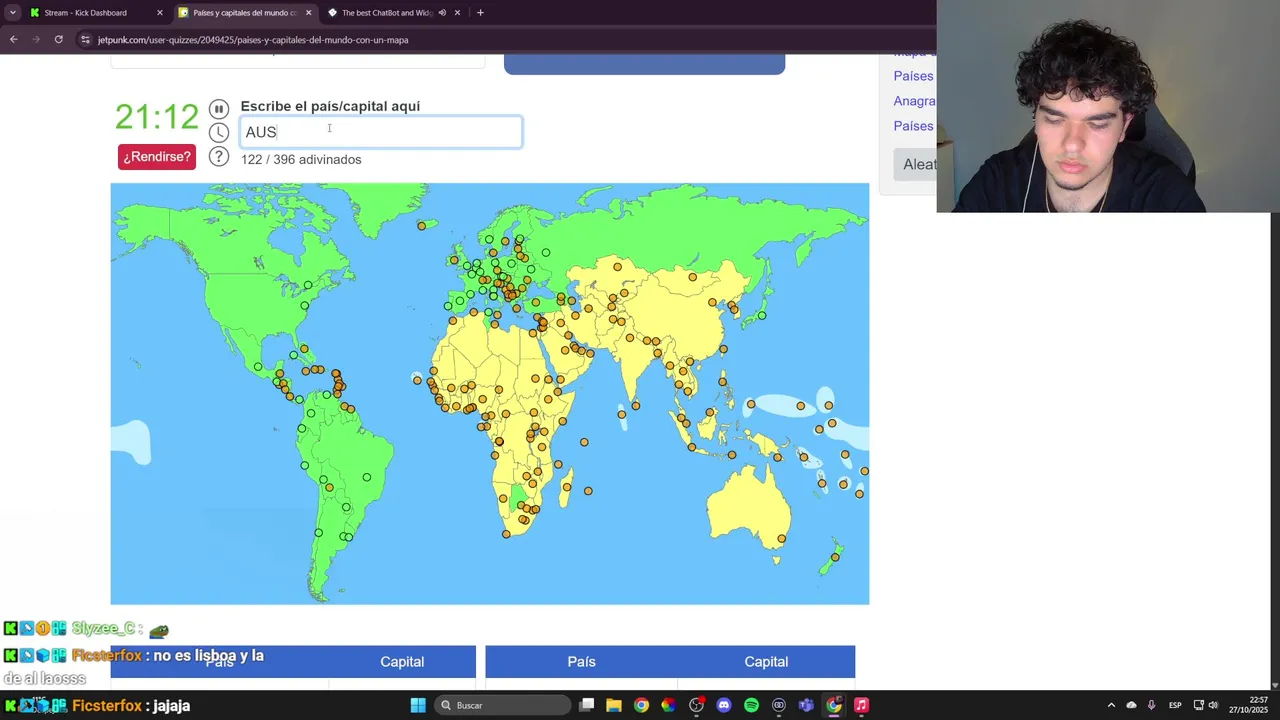The width and height of the screenshot is (1280, 720).
Task: Open the volume tray icon
Action: [x=1213, y=705]
